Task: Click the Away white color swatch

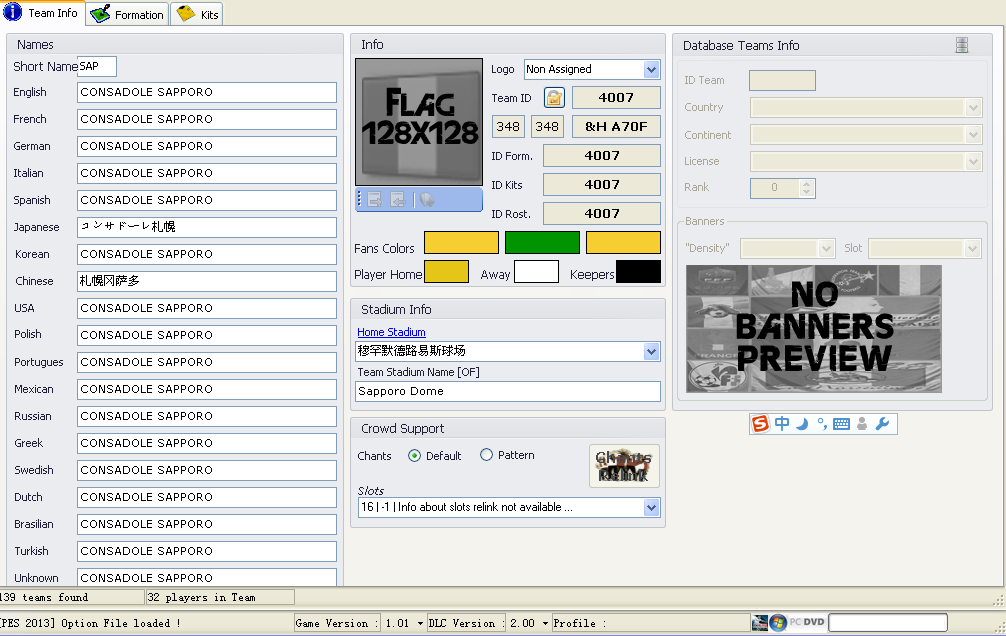Action: pos(536,271)
